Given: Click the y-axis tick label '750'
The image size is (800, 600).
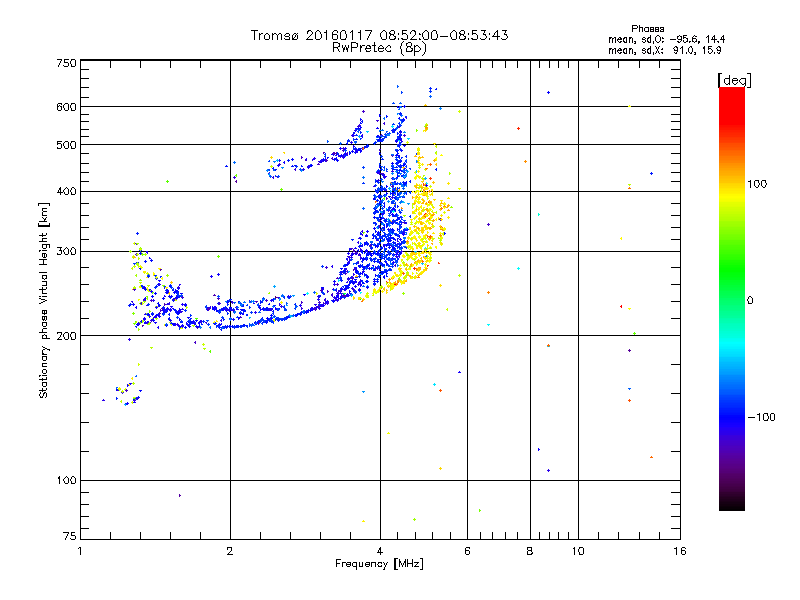Looking at the screenshot, I should (66, 63).
